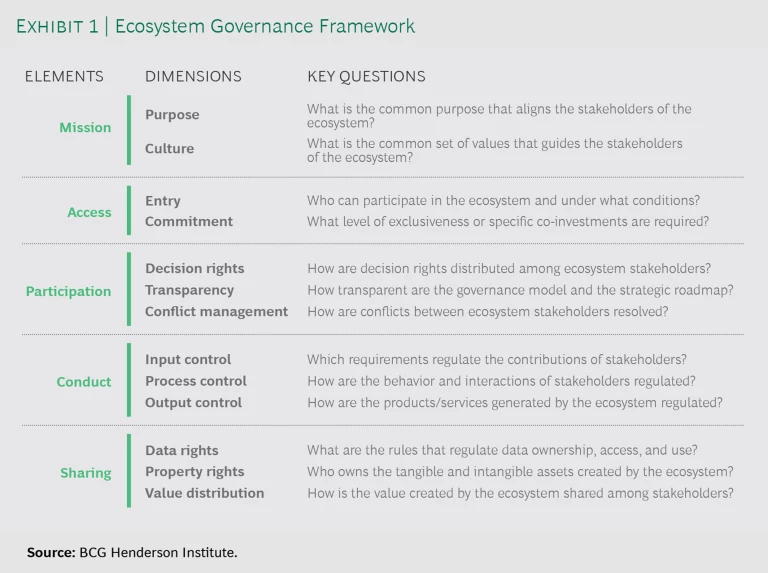The image size is (768, 573).
Task: Click the Purpose dimension
Action: (x=172, y=115)
